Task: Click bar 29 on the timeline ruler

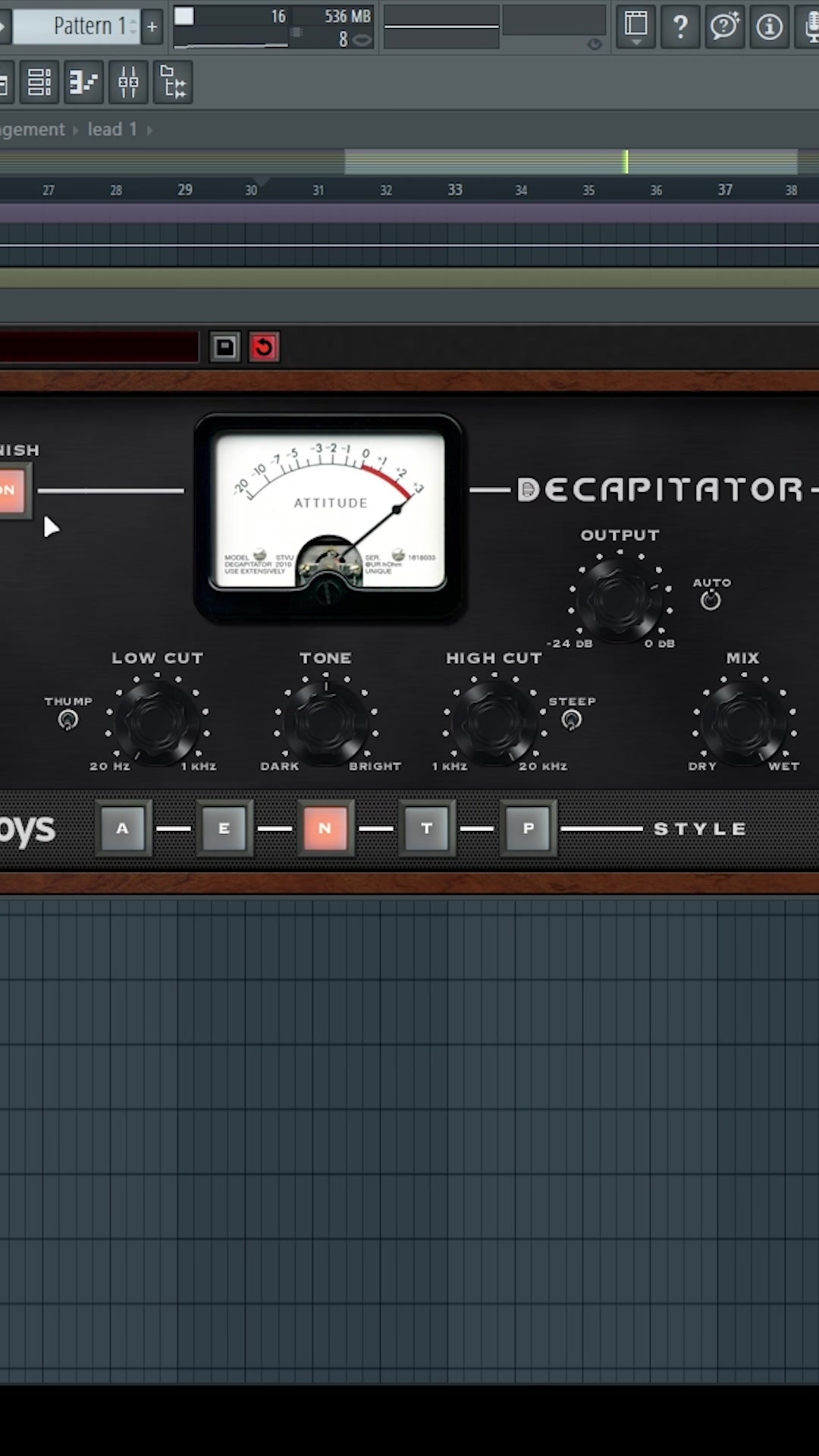Action: pyautogui.click(x=185, y=190)
